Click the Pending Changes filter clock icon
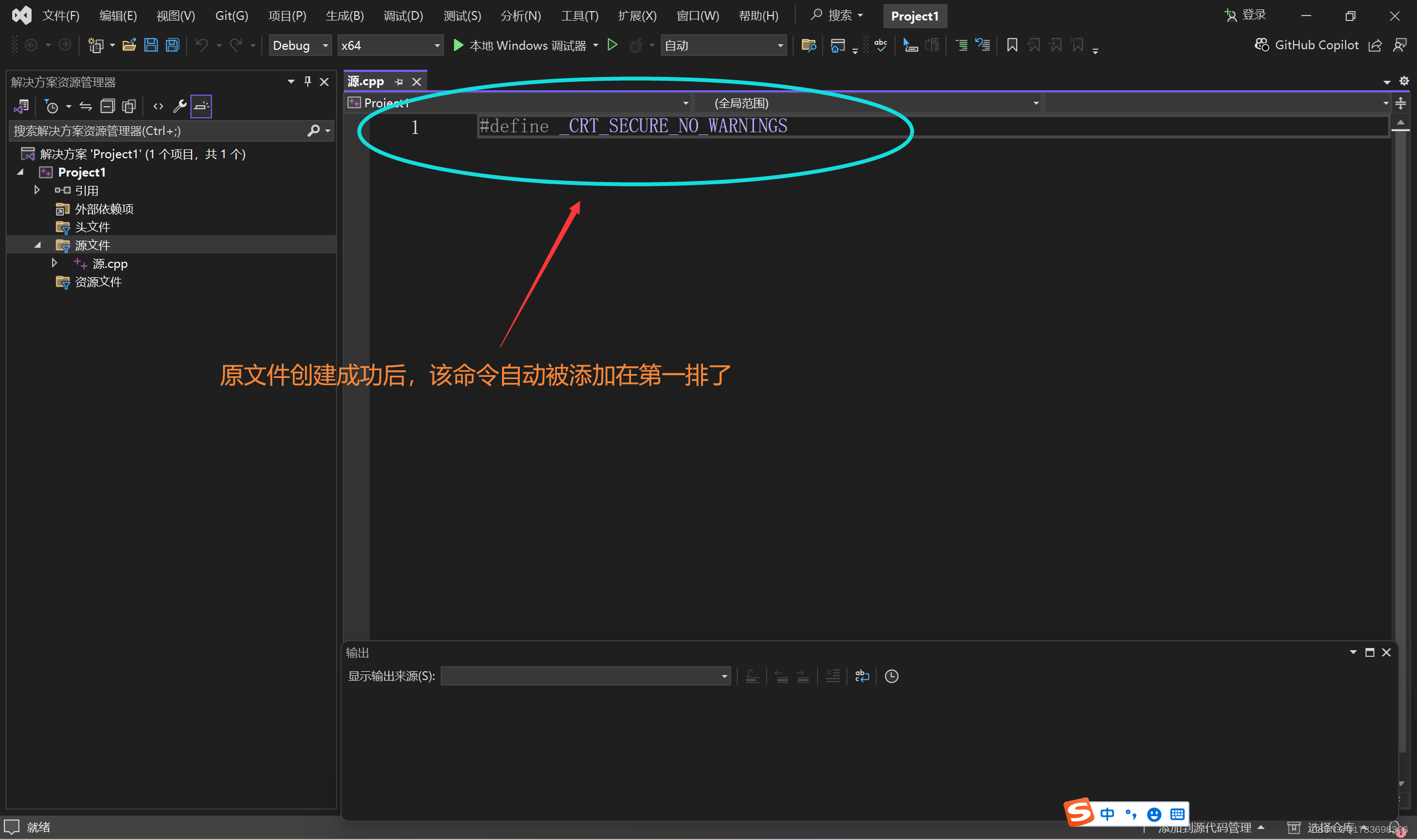Screen dimensions: 1417x840 click(x=51, y=106)
